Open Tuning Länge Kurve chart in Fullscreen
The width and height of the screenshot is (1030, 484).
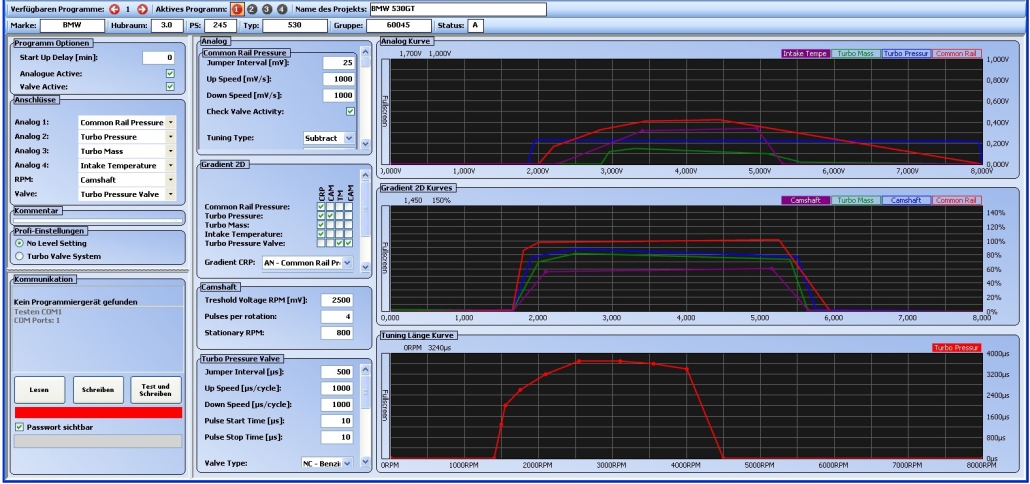tap(385, 406)
